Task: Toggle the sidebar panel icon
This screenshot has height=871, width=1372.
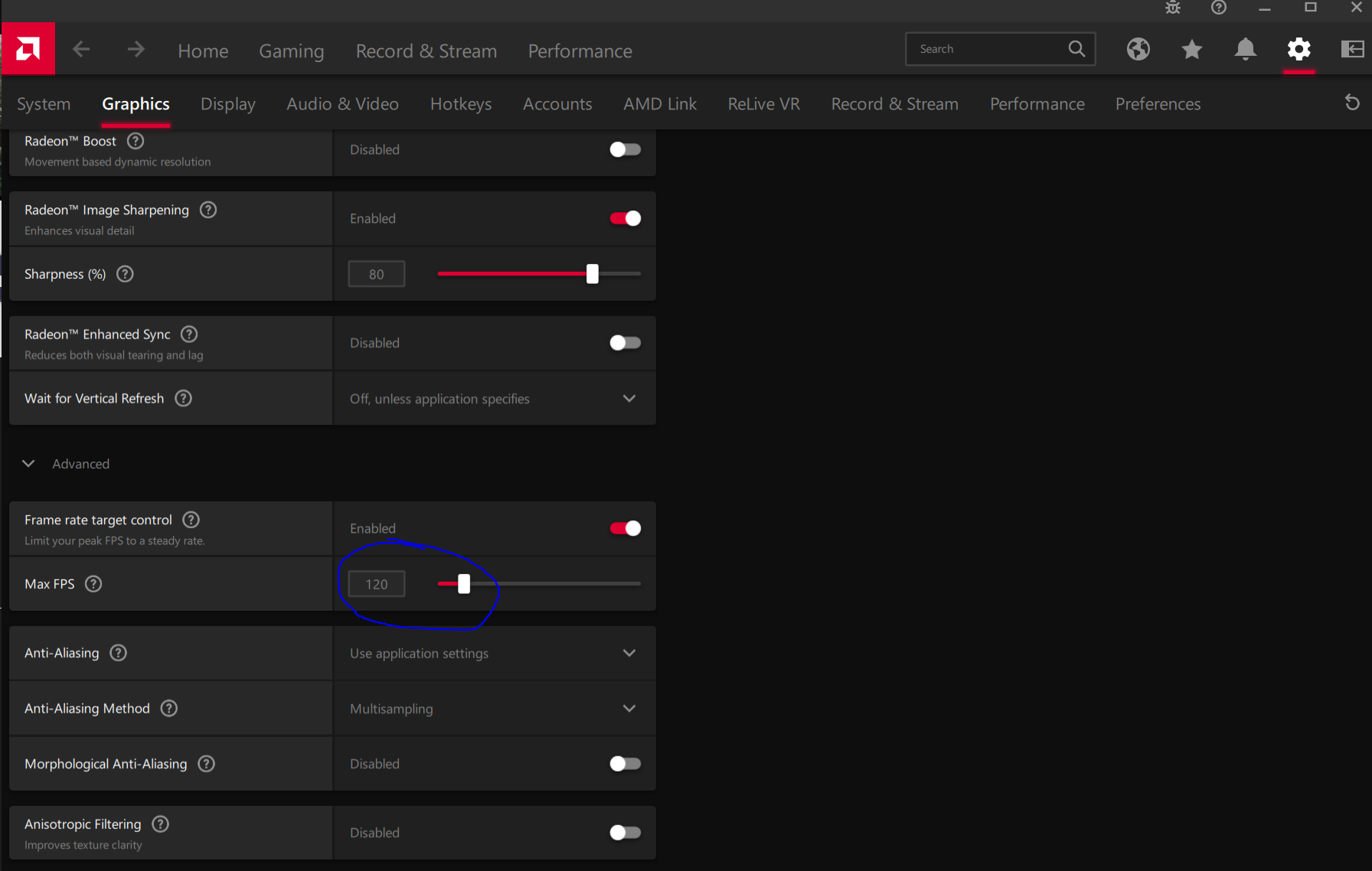Action: tap(1353, 49)
